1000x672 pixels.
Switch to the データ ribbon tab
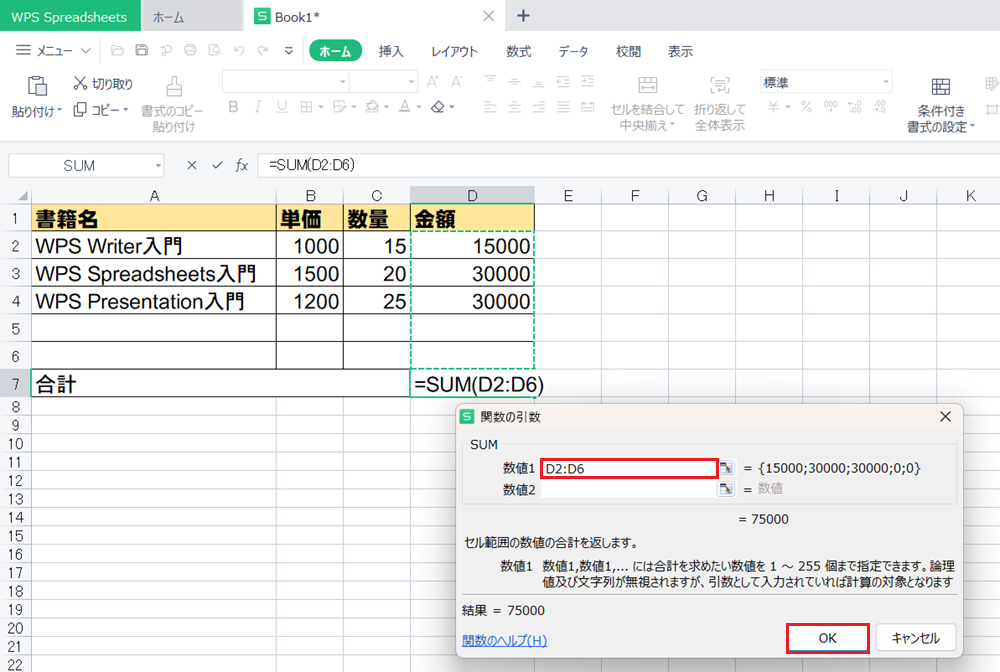[573, 51]
